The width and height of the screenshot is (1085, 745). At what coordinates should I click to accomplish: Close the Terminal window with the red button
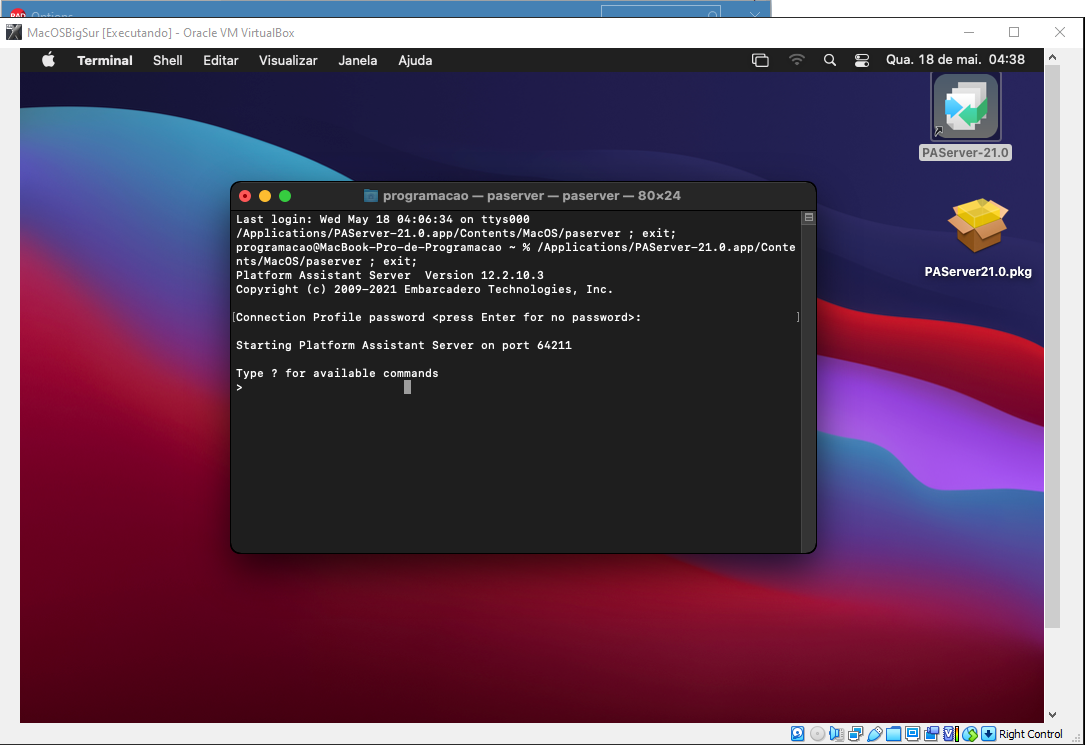click(245, 196)
